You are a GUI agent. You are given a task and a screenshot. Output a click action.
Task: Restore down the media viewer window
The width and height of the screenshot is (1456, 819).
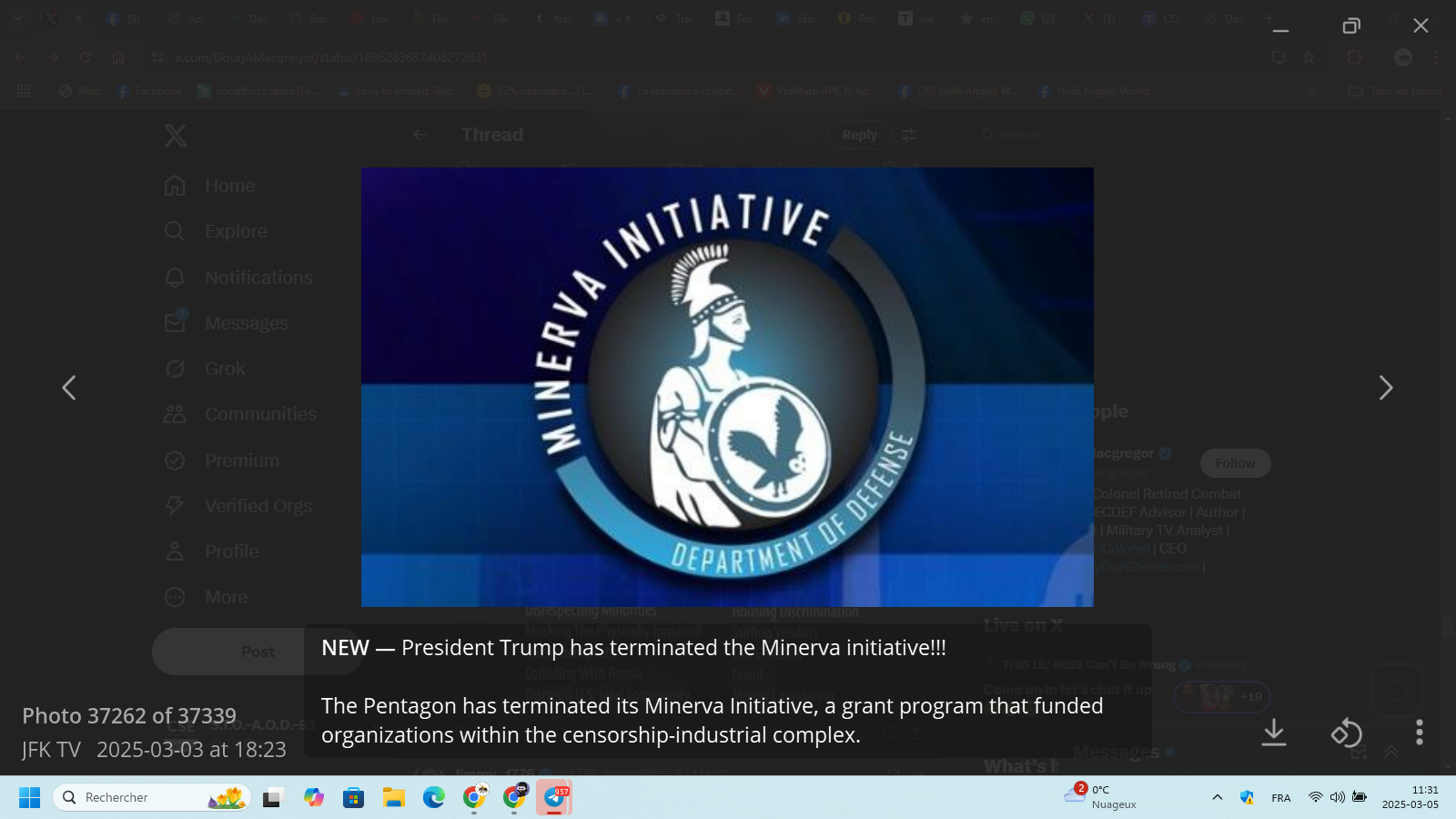point(1351,25)
